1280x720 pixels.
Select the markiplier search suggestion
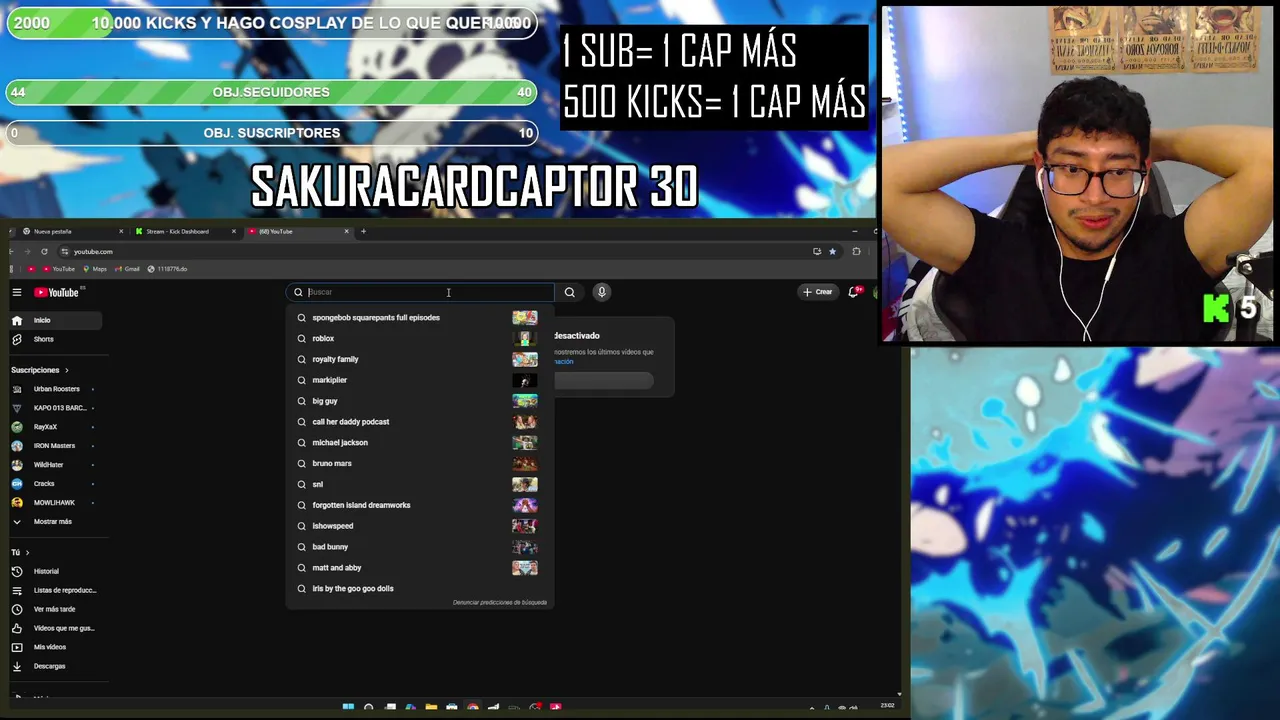(419, 380)
